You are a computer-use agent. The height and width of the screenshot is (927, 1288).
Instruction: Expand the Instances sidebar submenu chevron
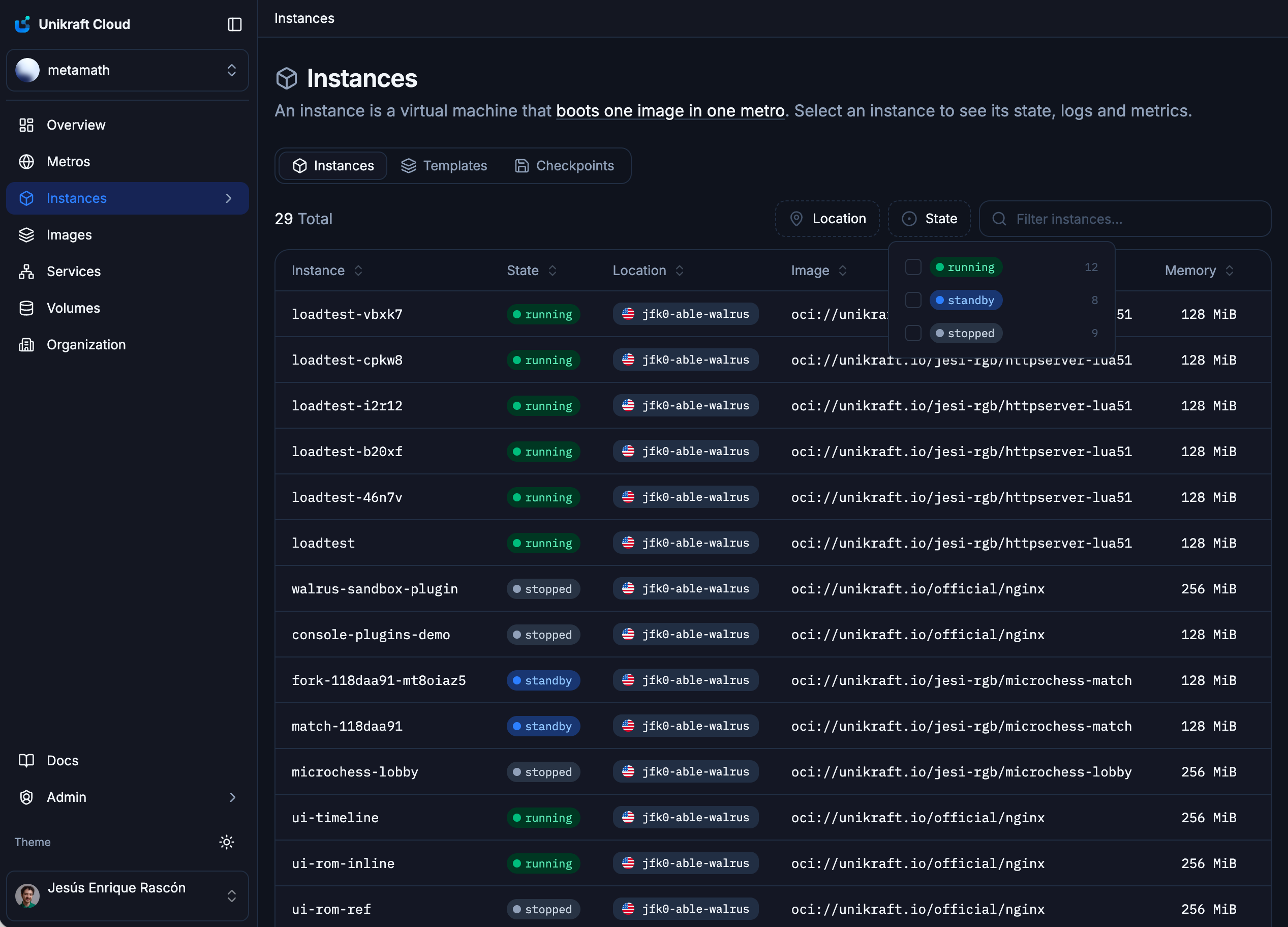(x=229, y=198)
